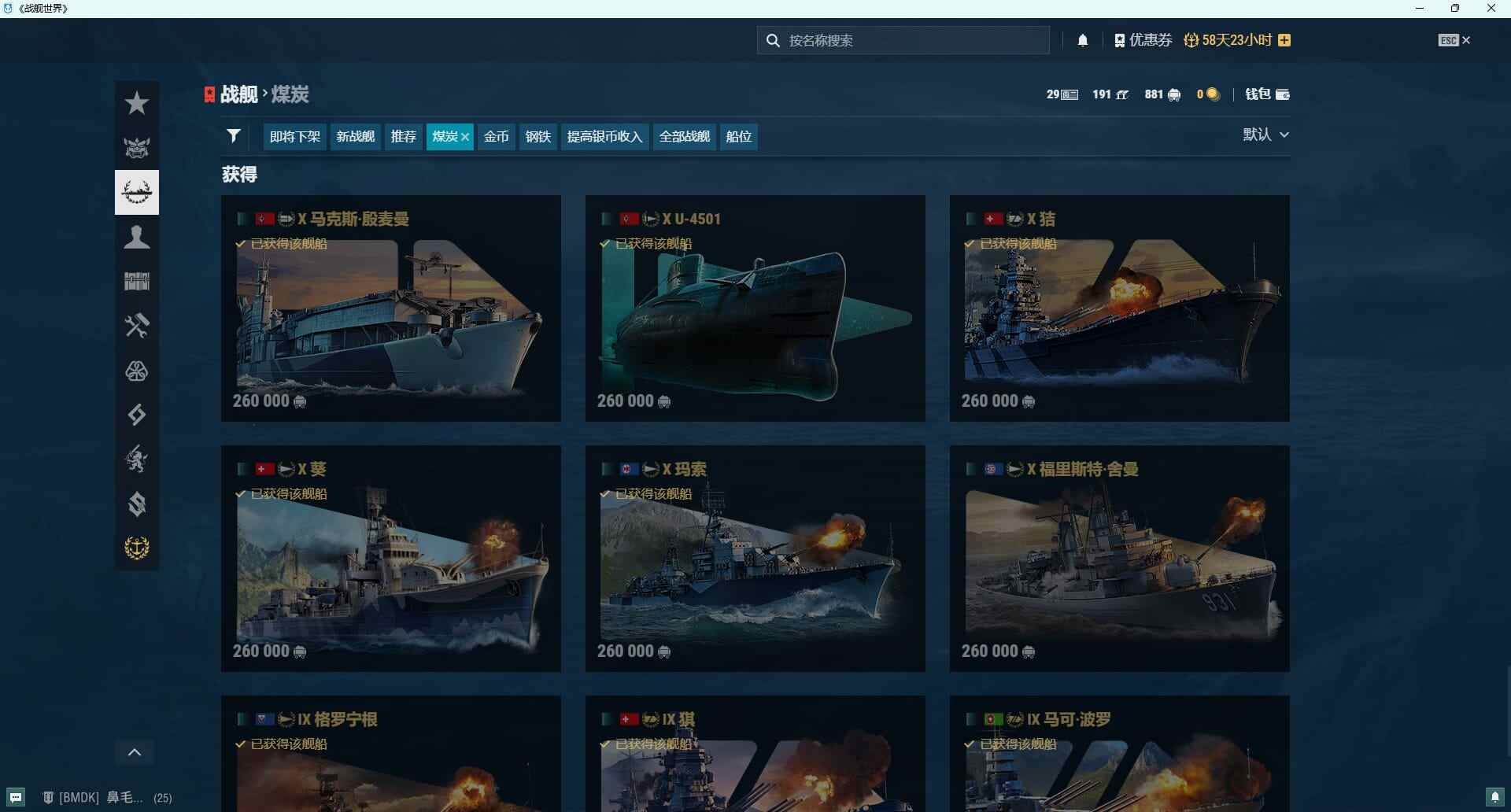Select the 新战舰 filter tab
Image resolution: width=1511 pixels, height=812 pixels.
[356, 137]
